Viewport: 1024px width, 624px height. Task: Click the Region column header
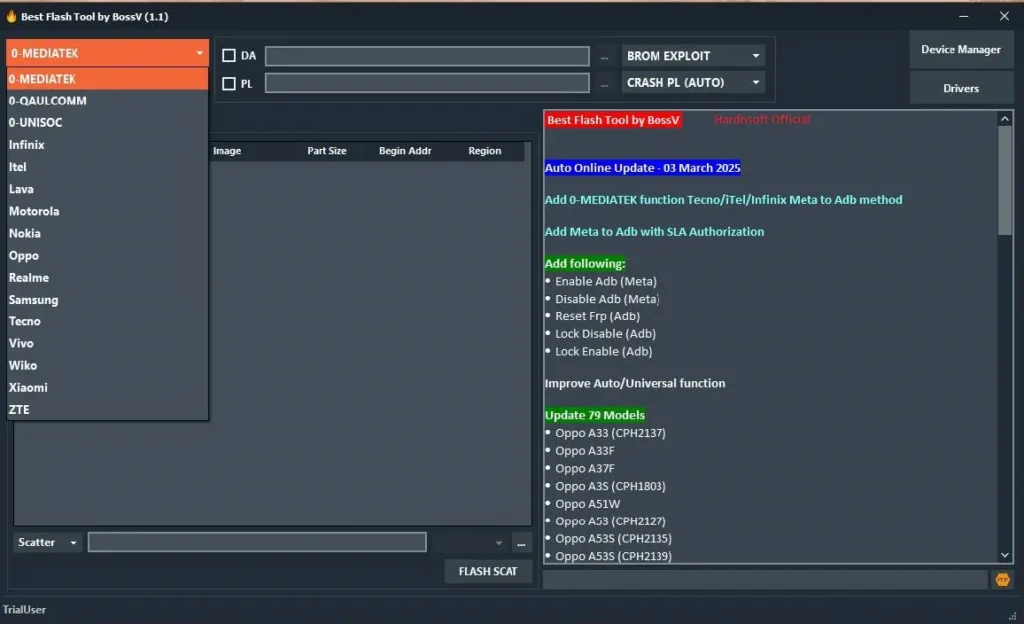click(485, 151)
